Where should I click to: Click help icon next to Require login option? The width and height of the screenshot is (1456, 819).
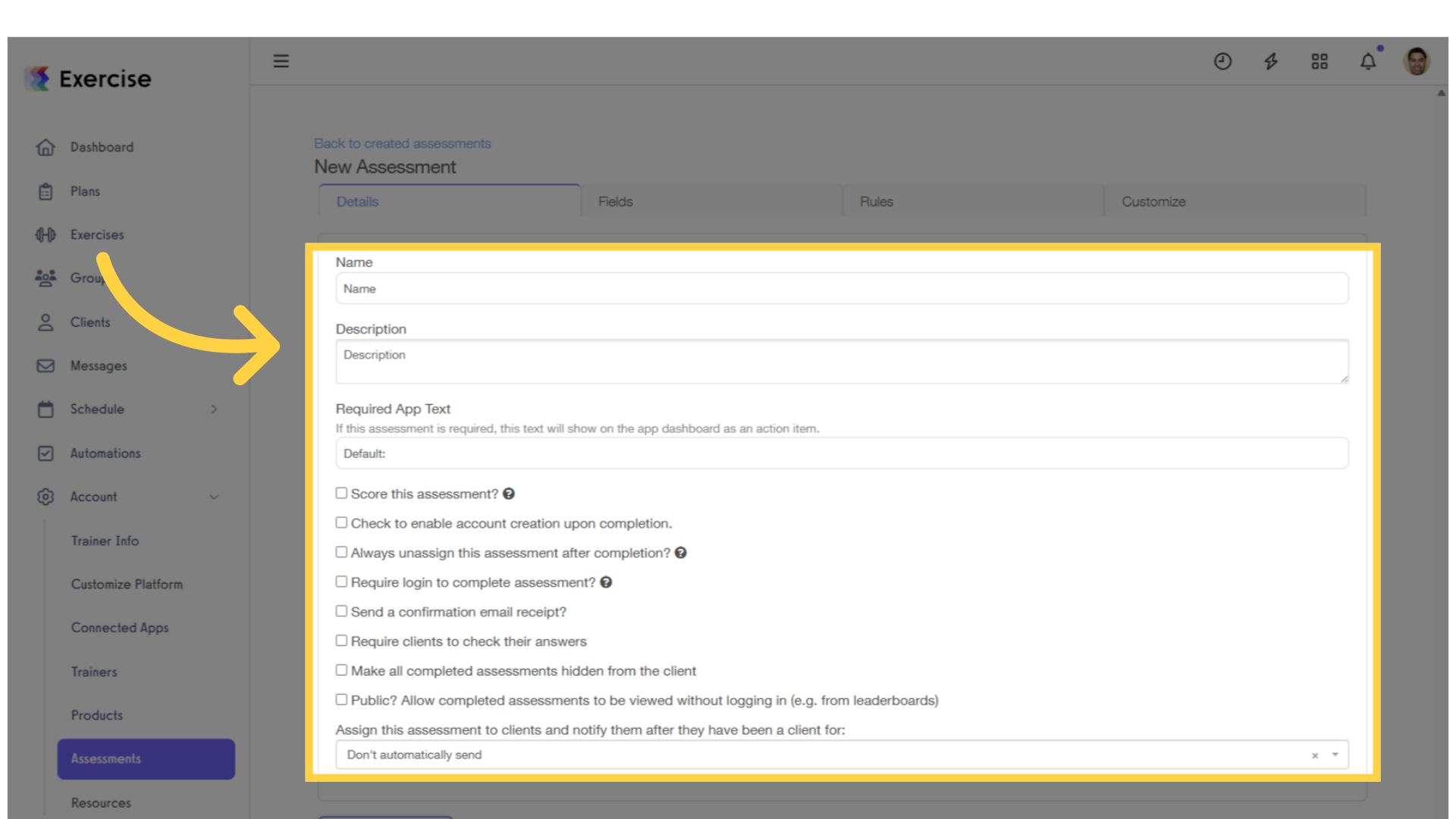606,582
